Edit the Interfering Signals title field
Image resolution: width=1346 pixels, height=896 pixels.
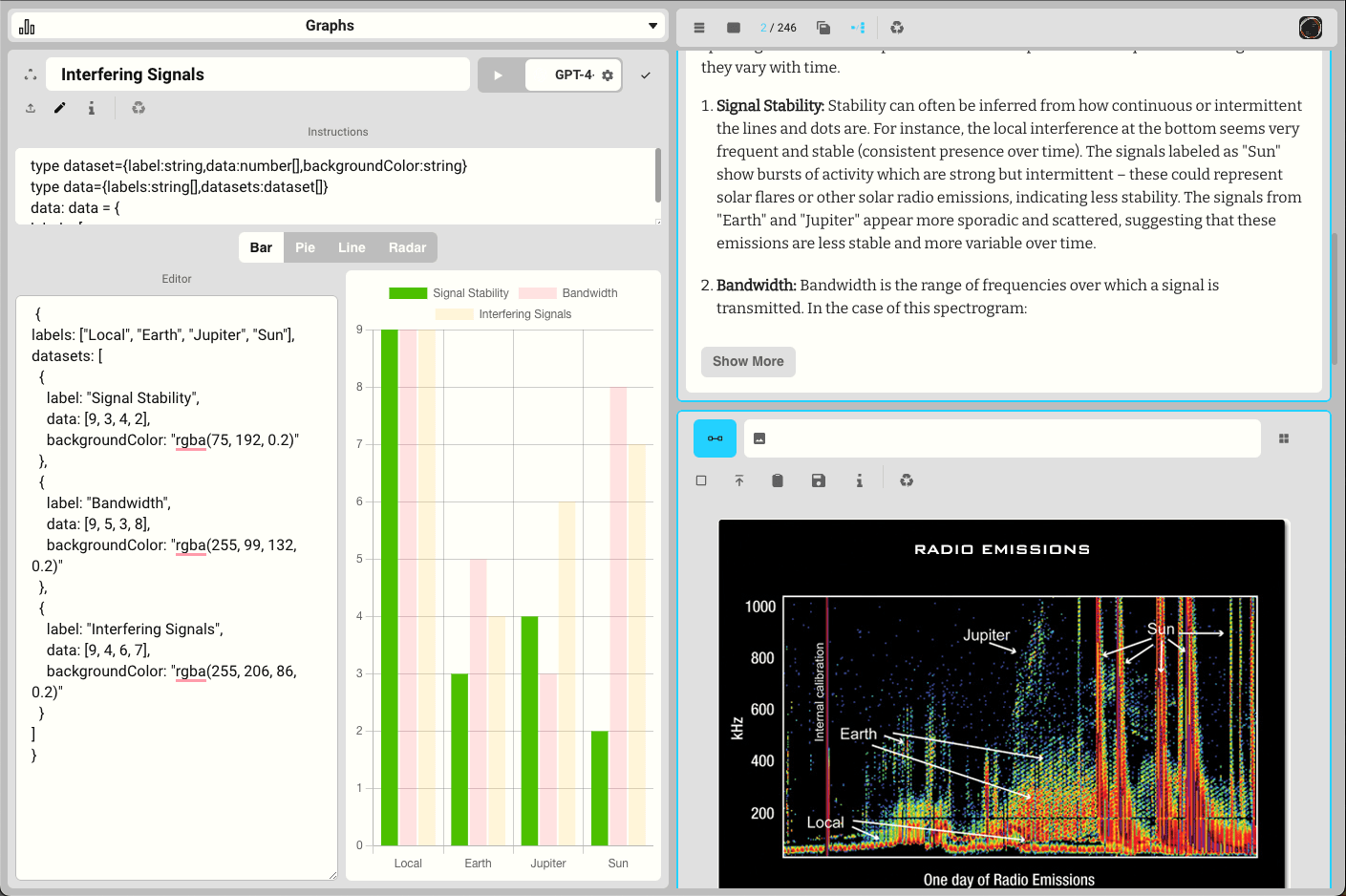pos(258,75)
